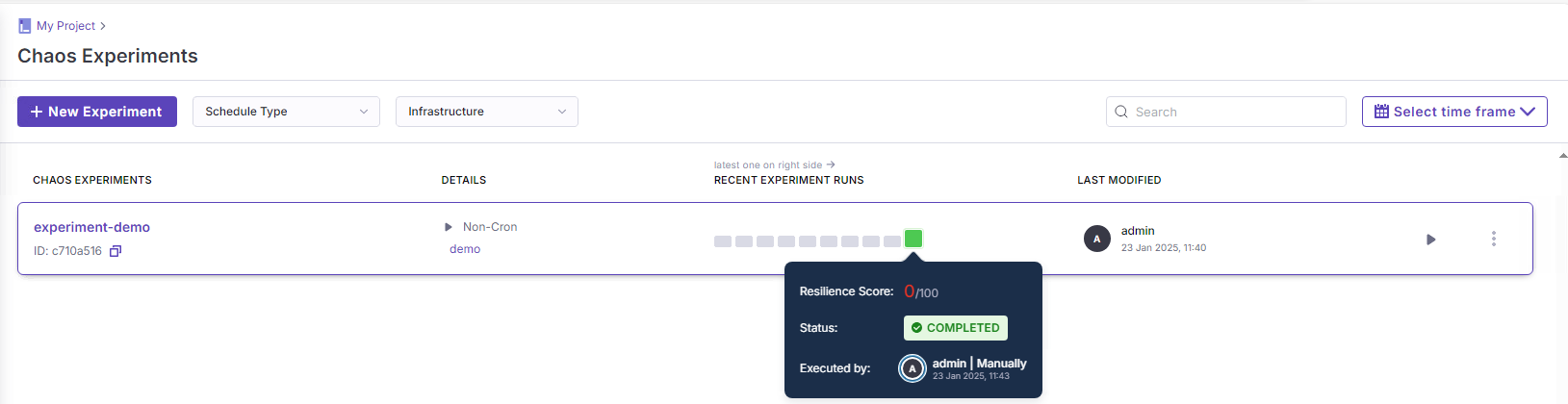This screenshot has height=404, width=1568.
Task: Click the Non-Cron play triangle icon
Action: [449, 227]
